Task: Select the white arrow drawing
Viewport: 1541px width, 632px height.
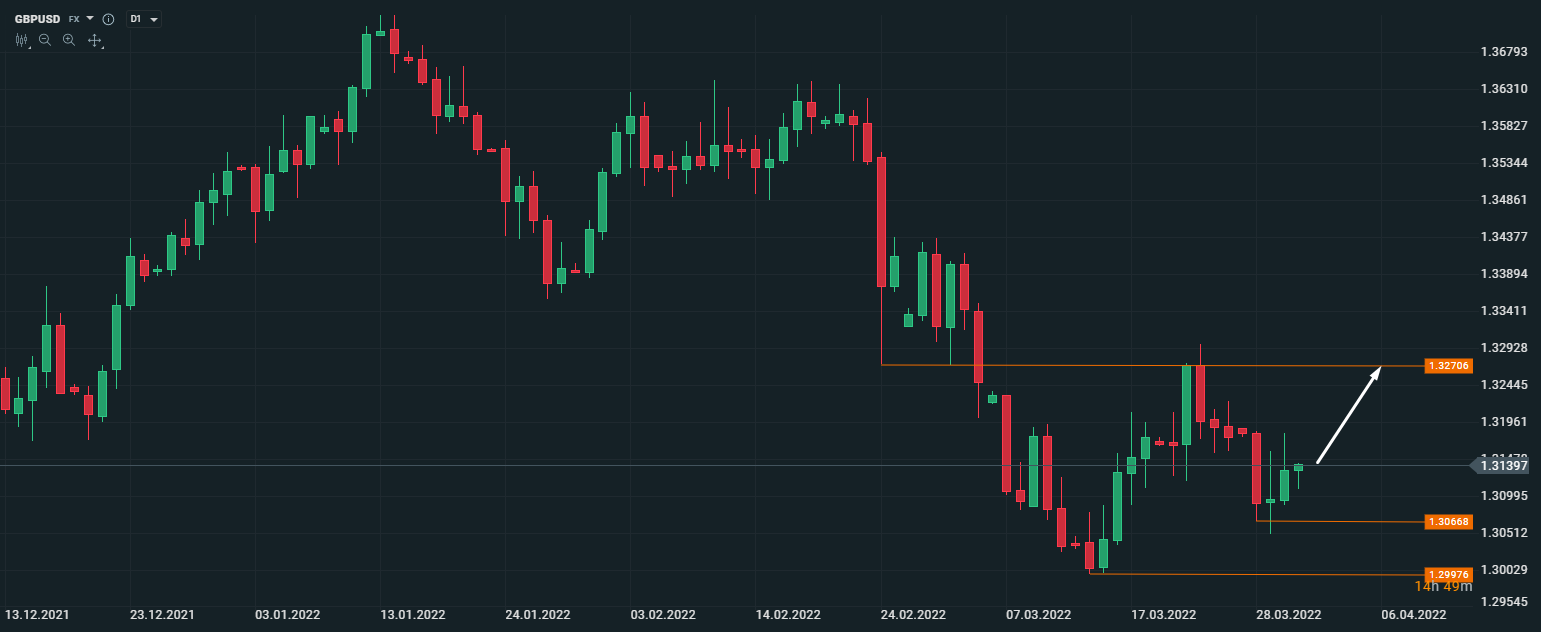Action: 1348,416
